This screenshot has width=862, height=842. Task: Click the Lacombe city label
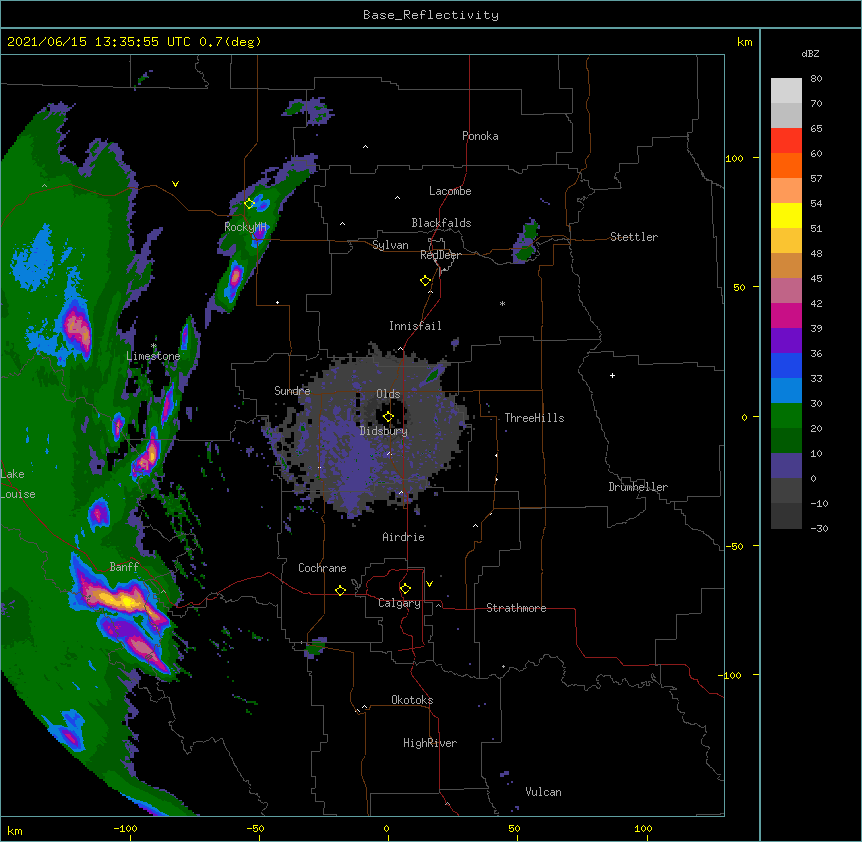tap(450, 191)
